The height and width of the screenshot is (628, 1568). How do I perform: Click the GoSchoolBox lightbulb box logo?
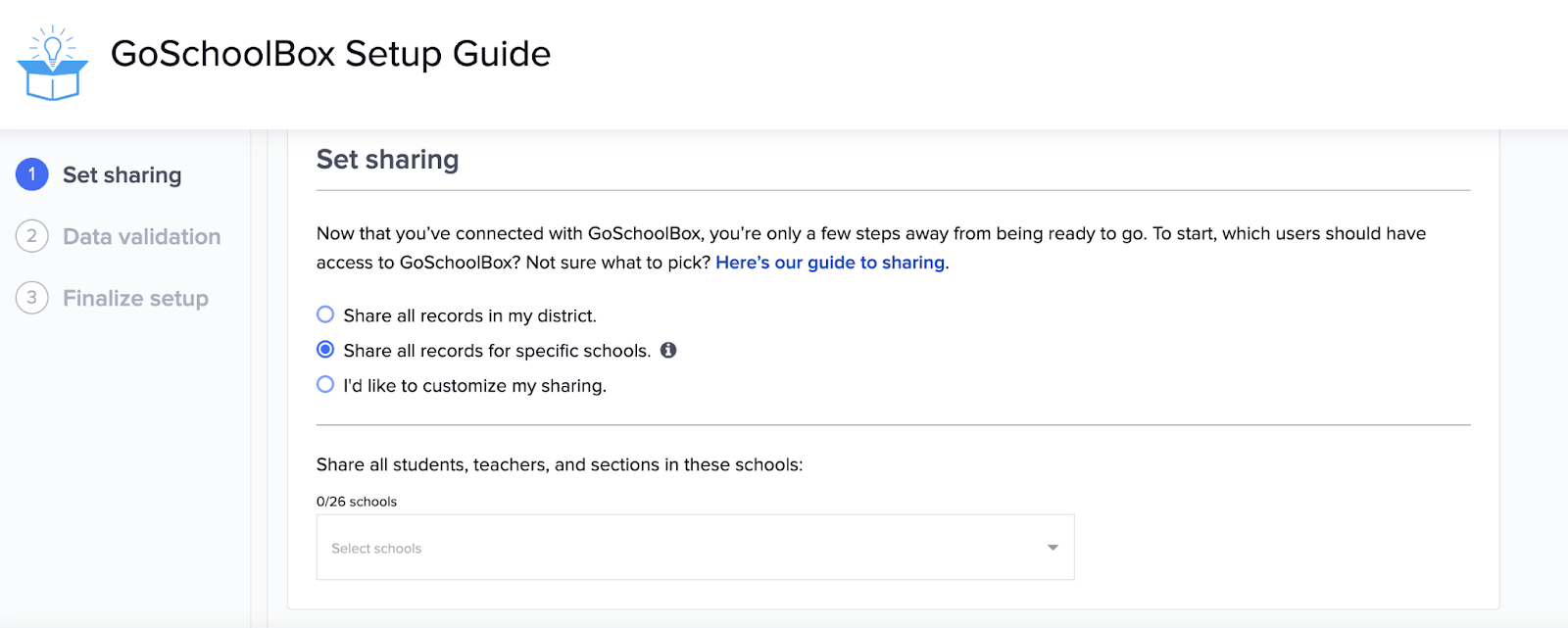[x=53, y=63]
